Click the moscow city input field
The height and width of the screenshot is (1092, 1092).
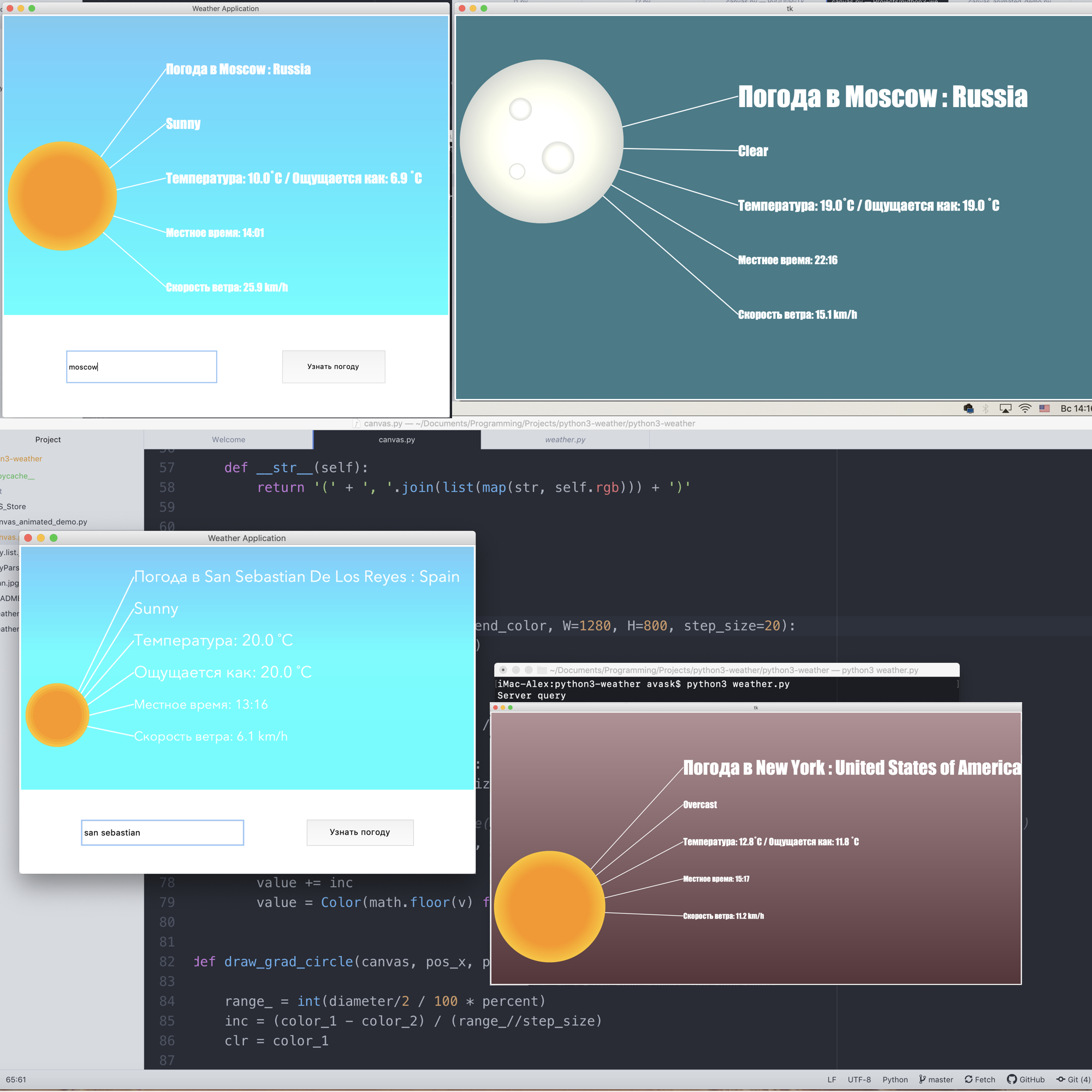pos(141,366)
